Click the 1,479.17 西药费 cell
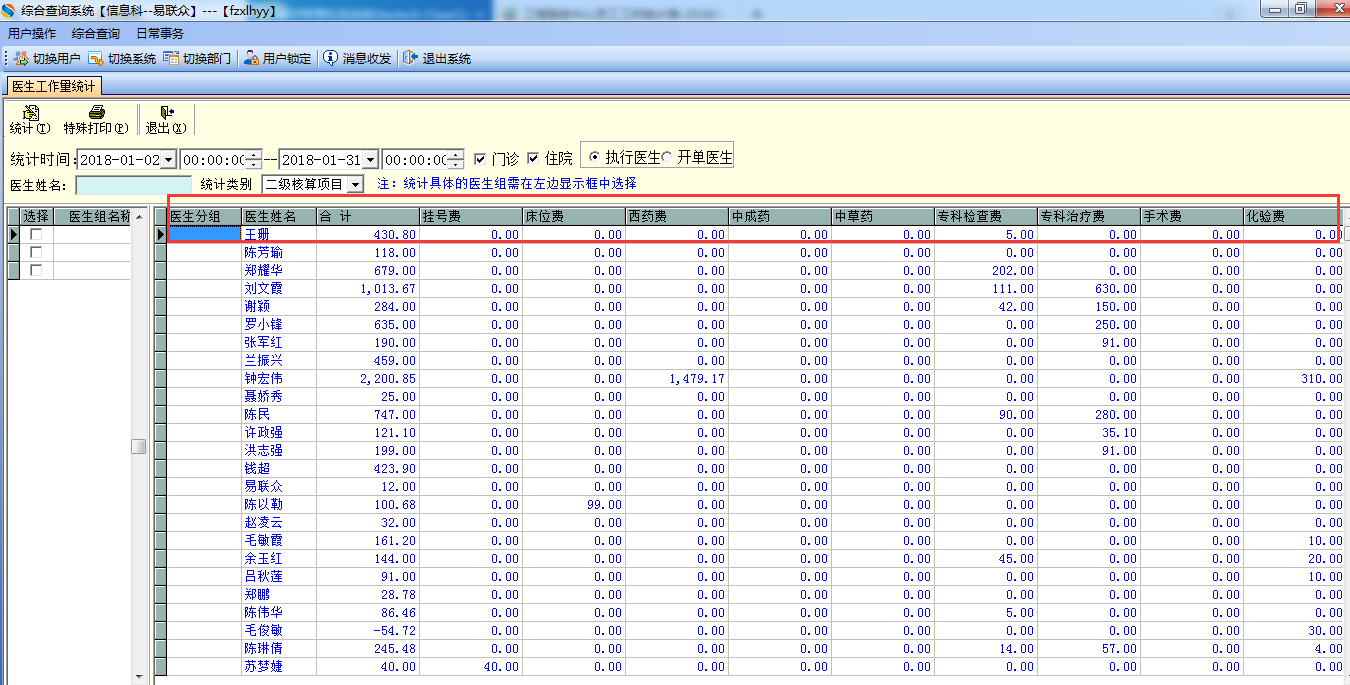 [677, 379]
